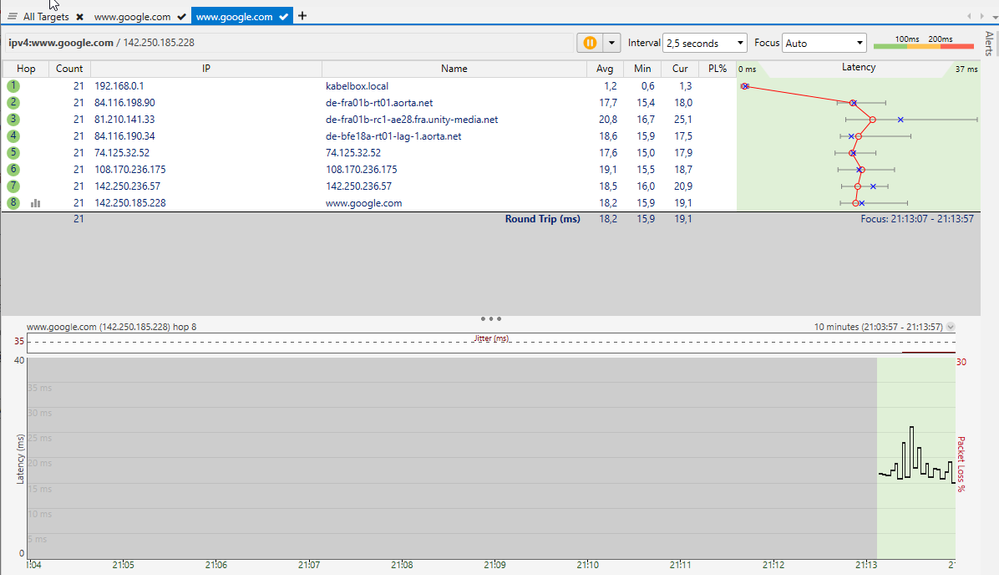999x575 pixels.
Task: Switch to the All Targets tab
Action: point(46,17)
